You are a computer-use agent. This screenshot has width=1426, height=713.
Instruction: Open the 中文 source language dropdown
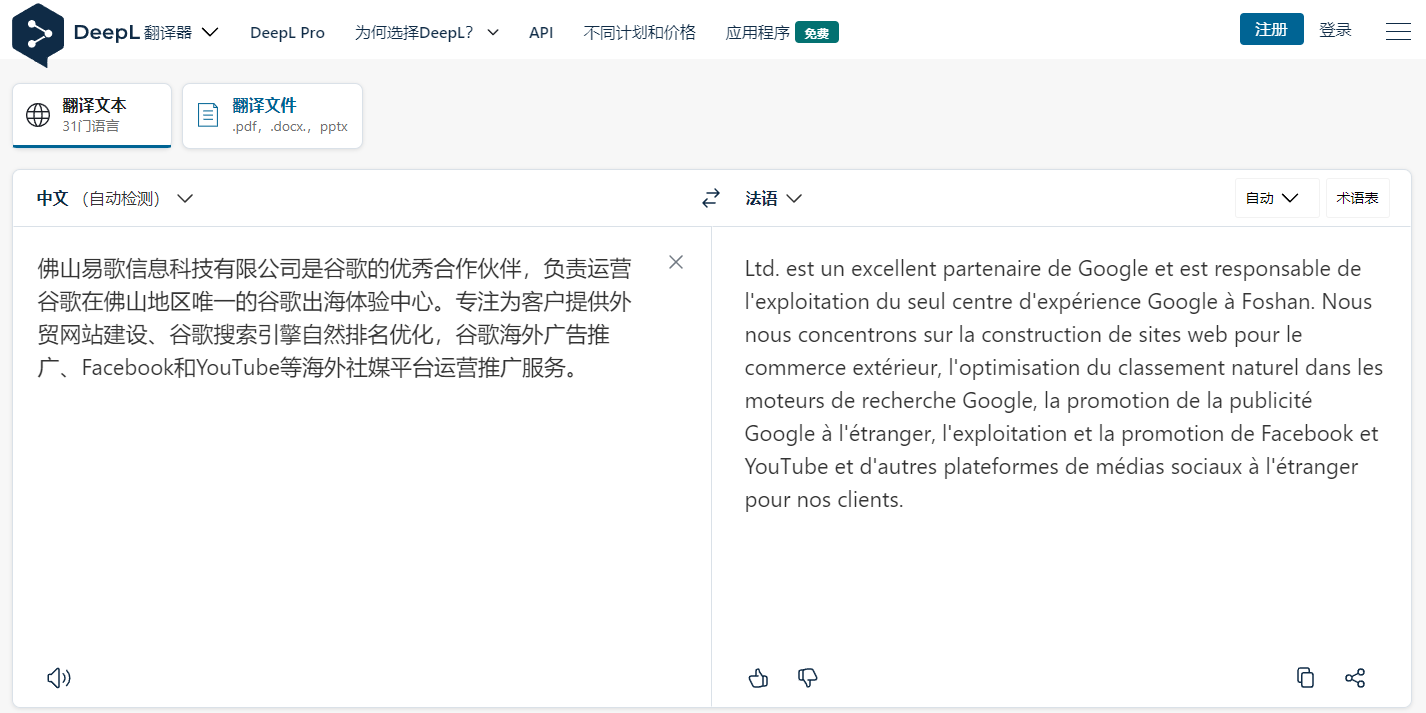[115, 198]
